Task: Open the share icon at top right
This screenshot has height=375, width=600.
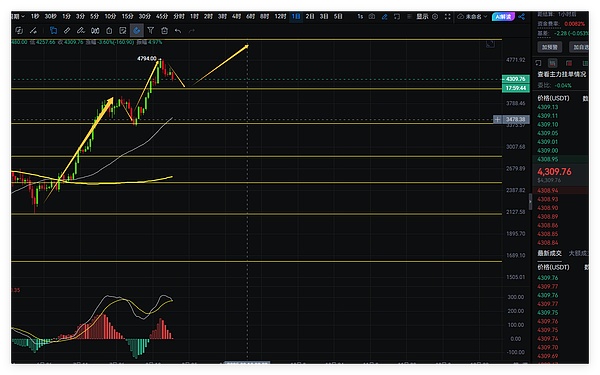Action: click(522, 16)
